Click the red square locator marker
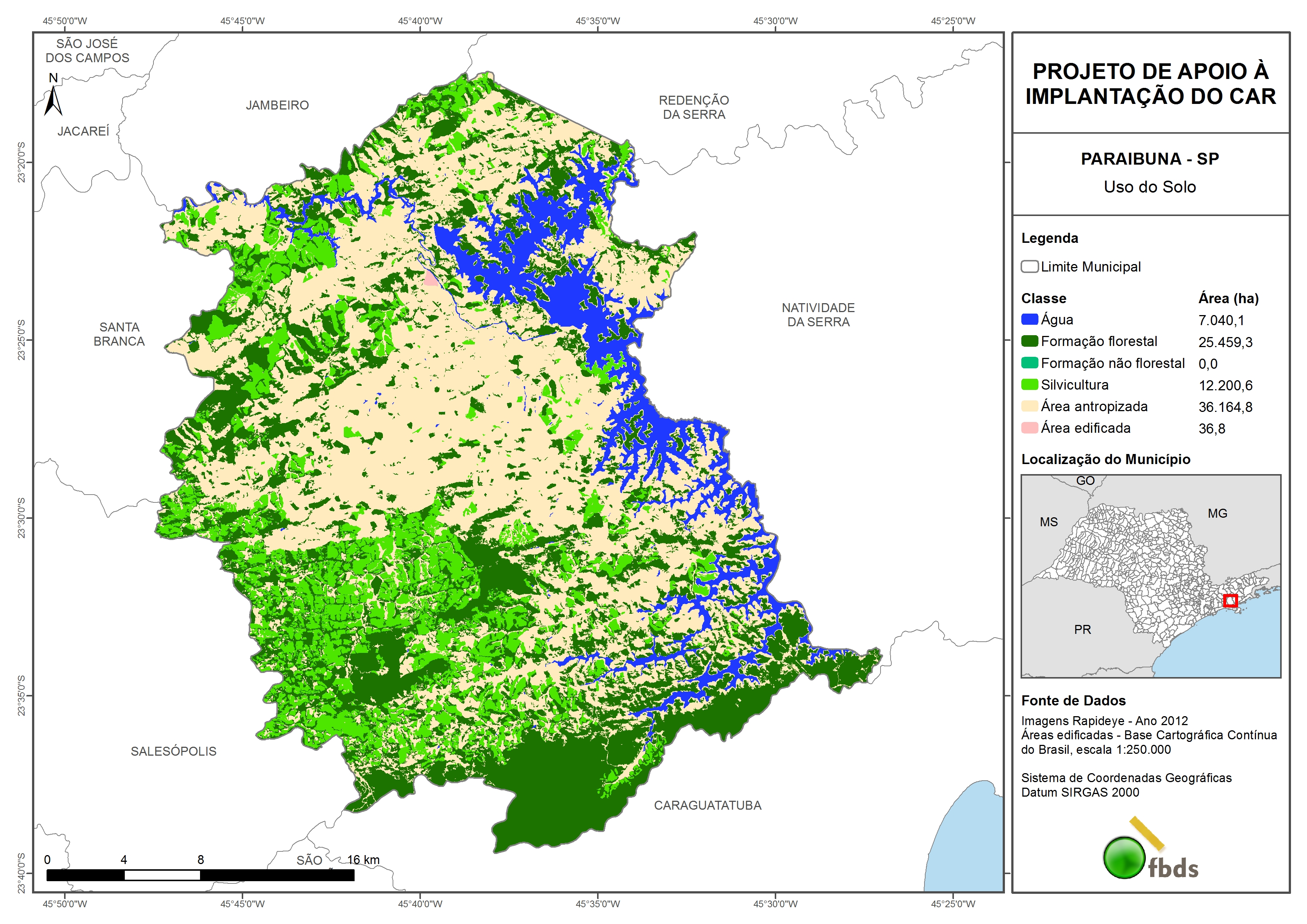 click(1230, 601)
